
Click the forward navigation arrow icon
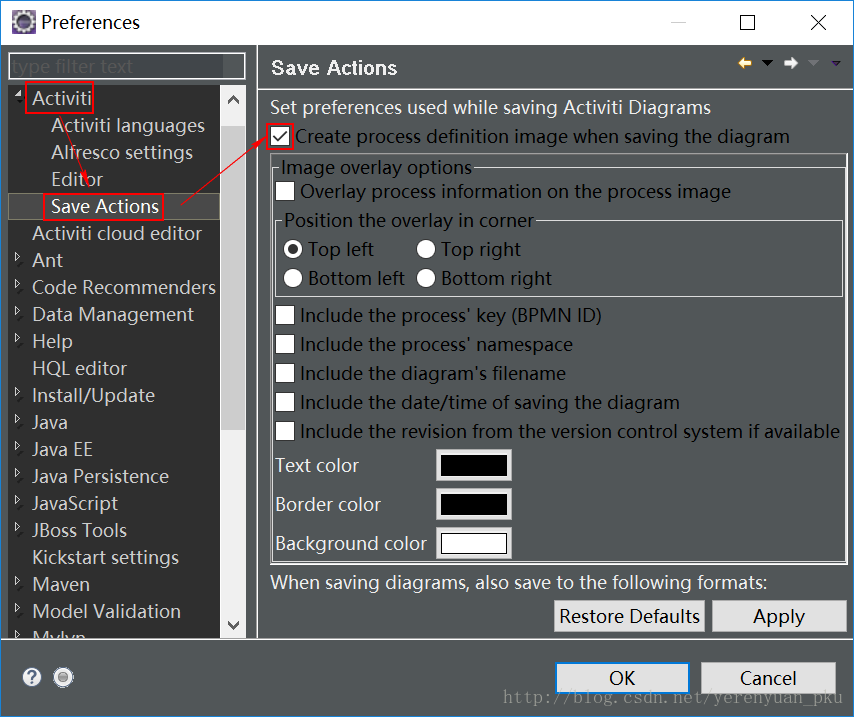tap(791, 63)
